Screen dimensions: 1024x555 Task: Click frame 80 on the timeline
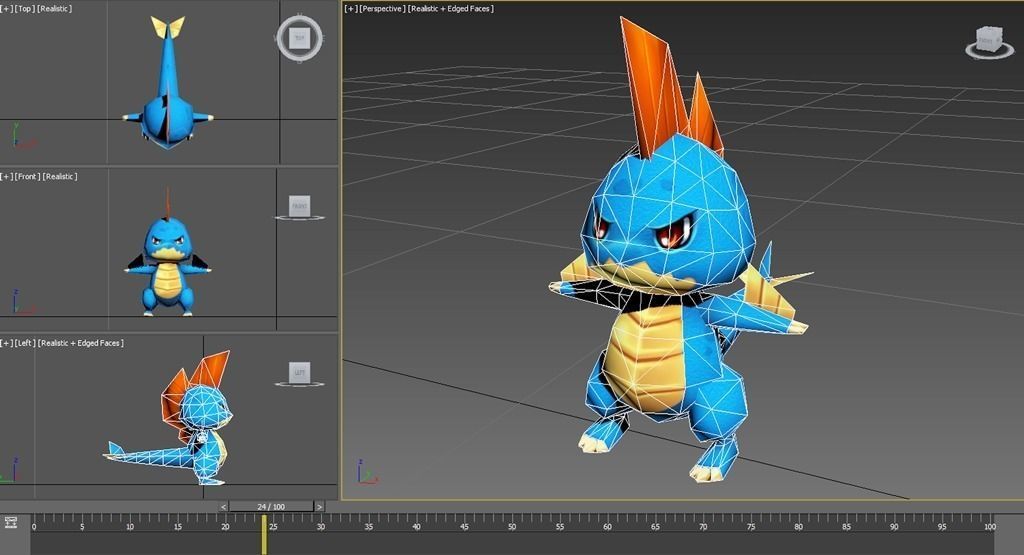pyautogui.click(x=799, y=526)
